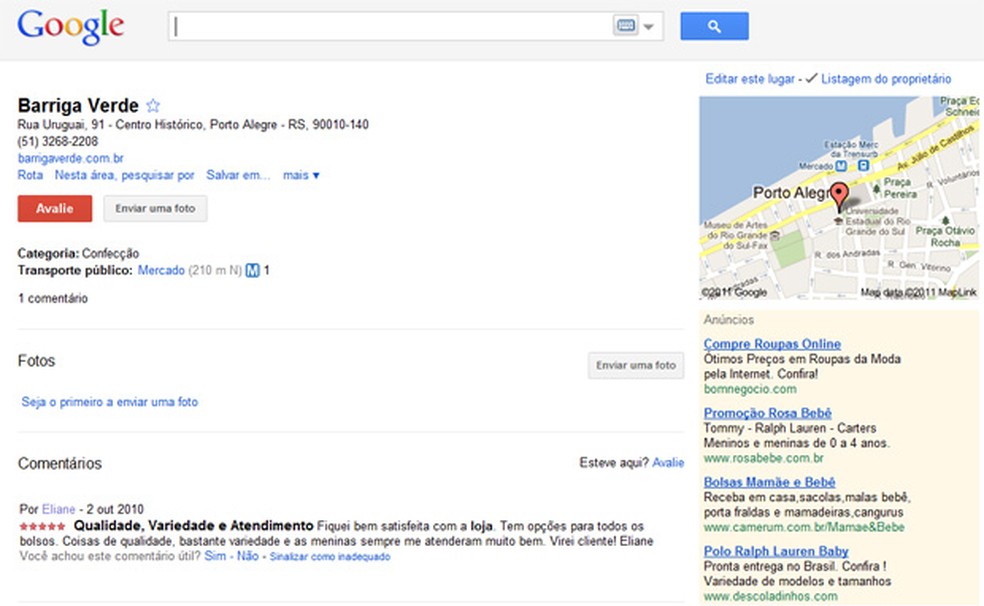
Task: Click the Google logo
Action: tap(70, 26)
